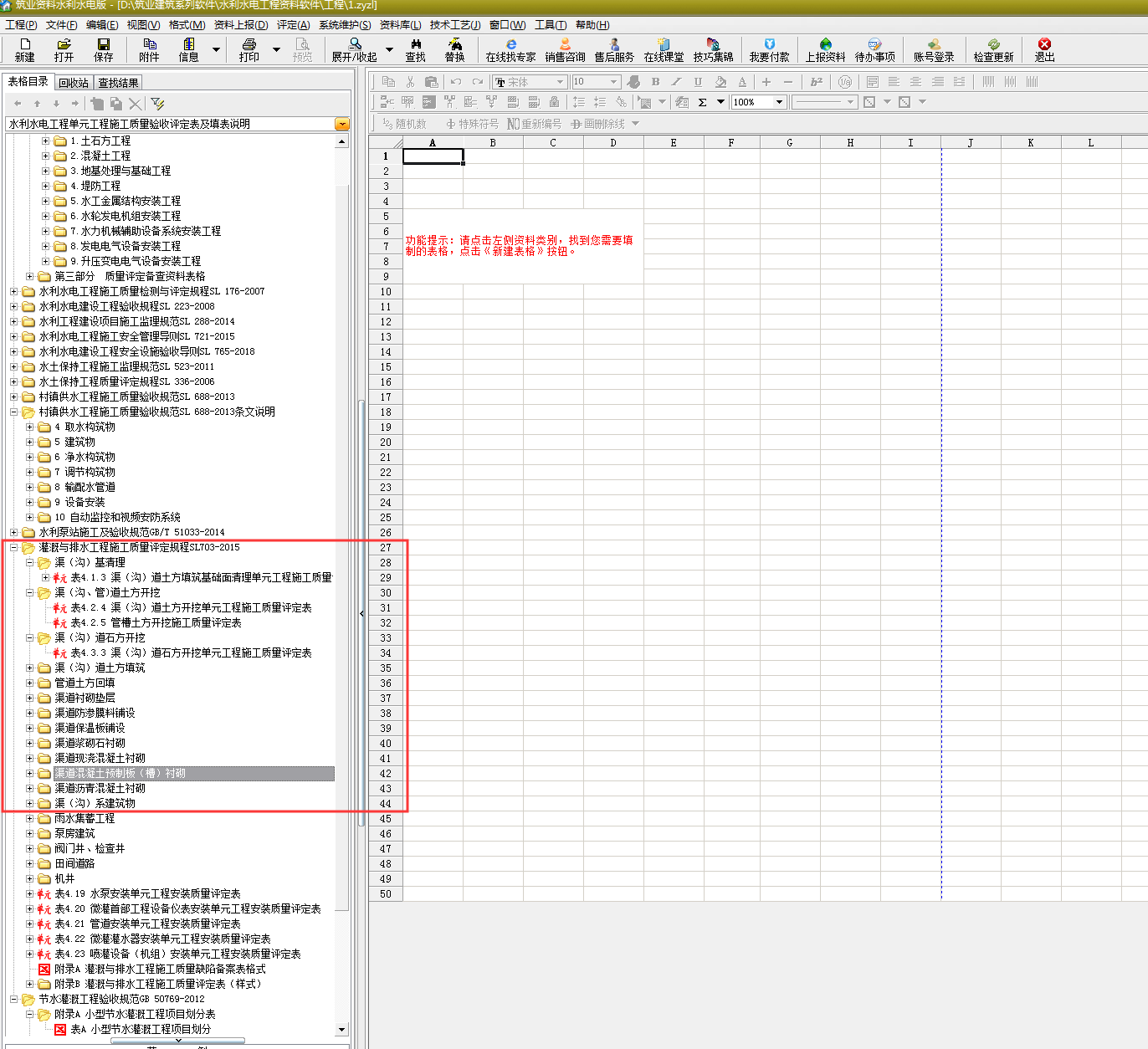Click the 随机数 button

point(404,124)
